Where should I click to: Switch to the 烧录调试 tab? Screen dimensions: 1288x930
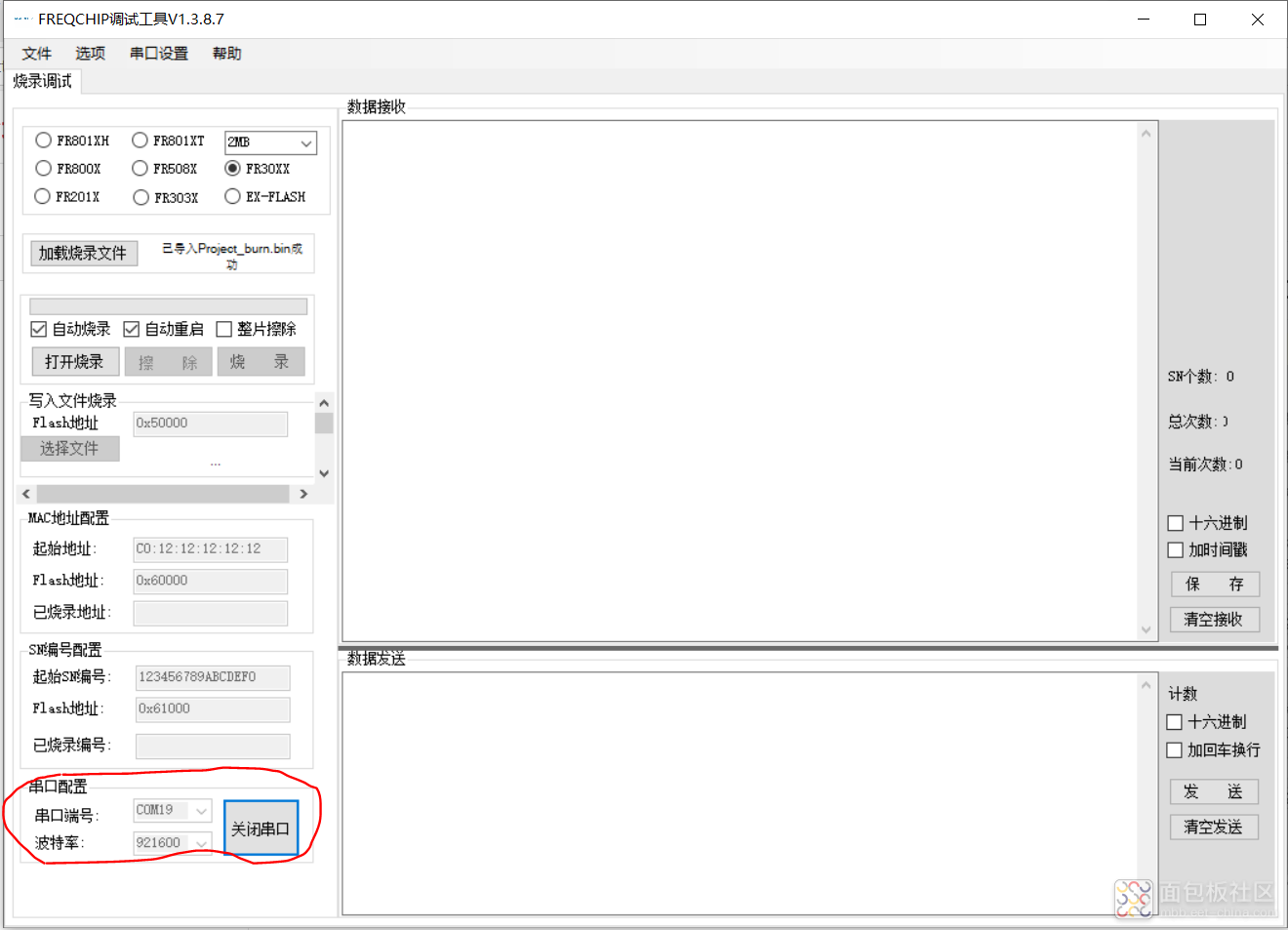[x=43, y=81]
